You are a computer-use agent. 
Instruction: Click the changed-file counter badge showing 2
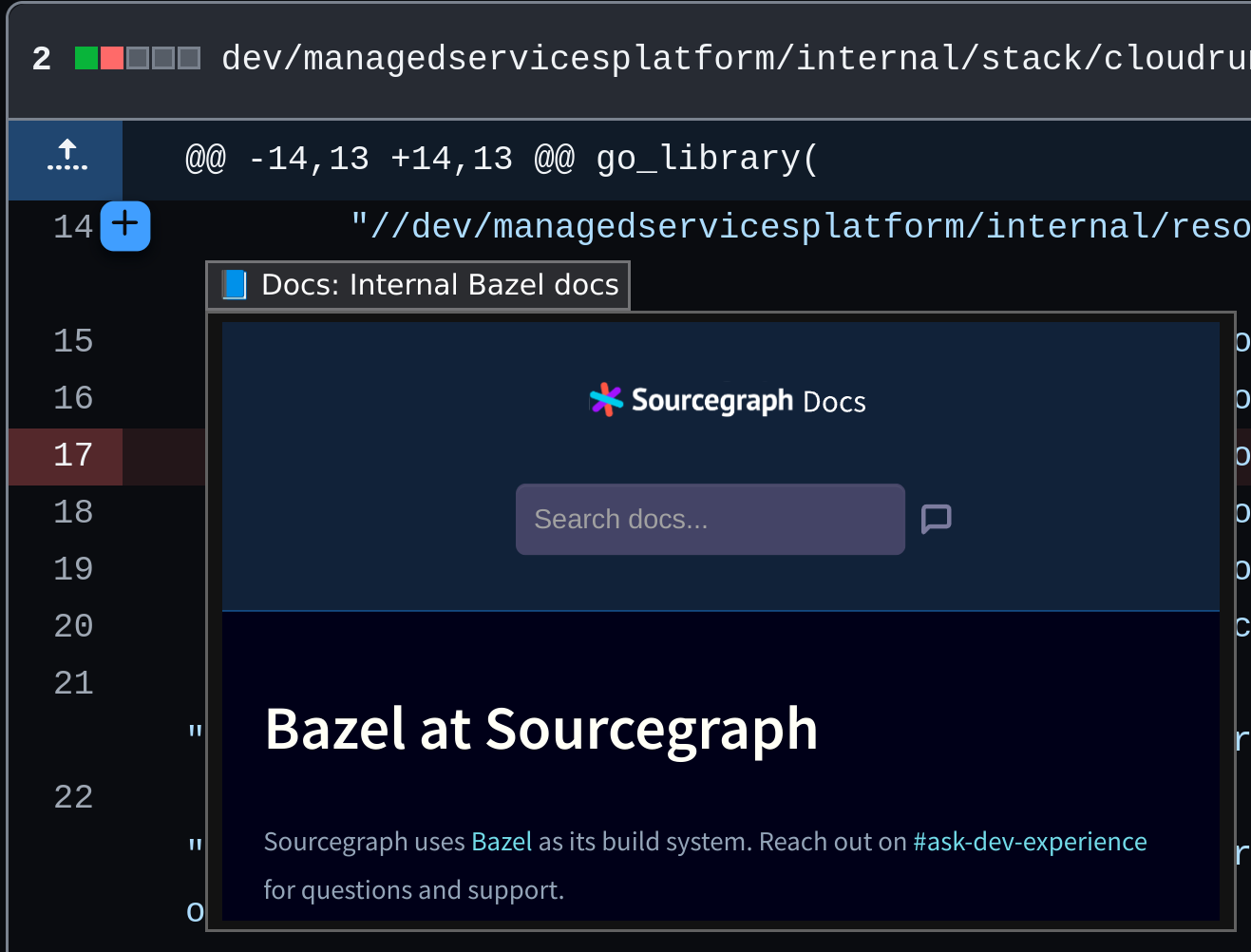click(x=41, y=58)
